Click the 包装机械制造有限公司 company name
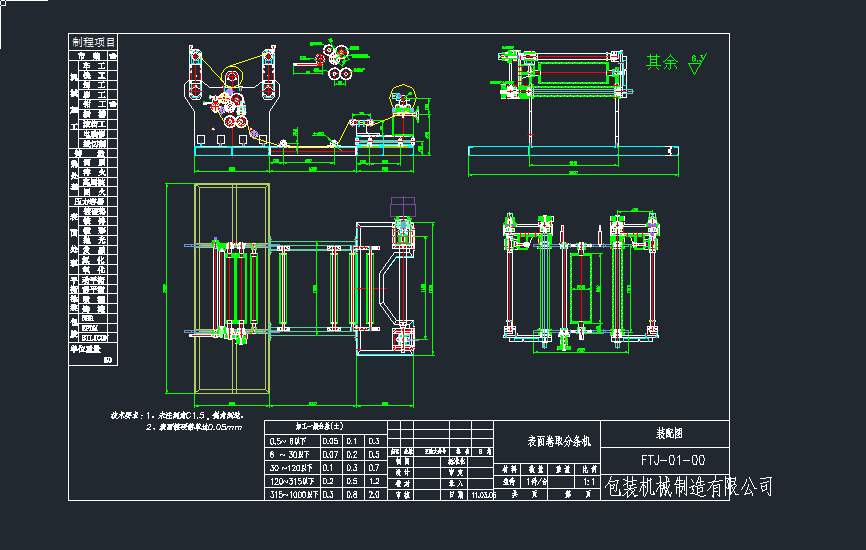The image size is (866, 550). click(x=690, y=487)
